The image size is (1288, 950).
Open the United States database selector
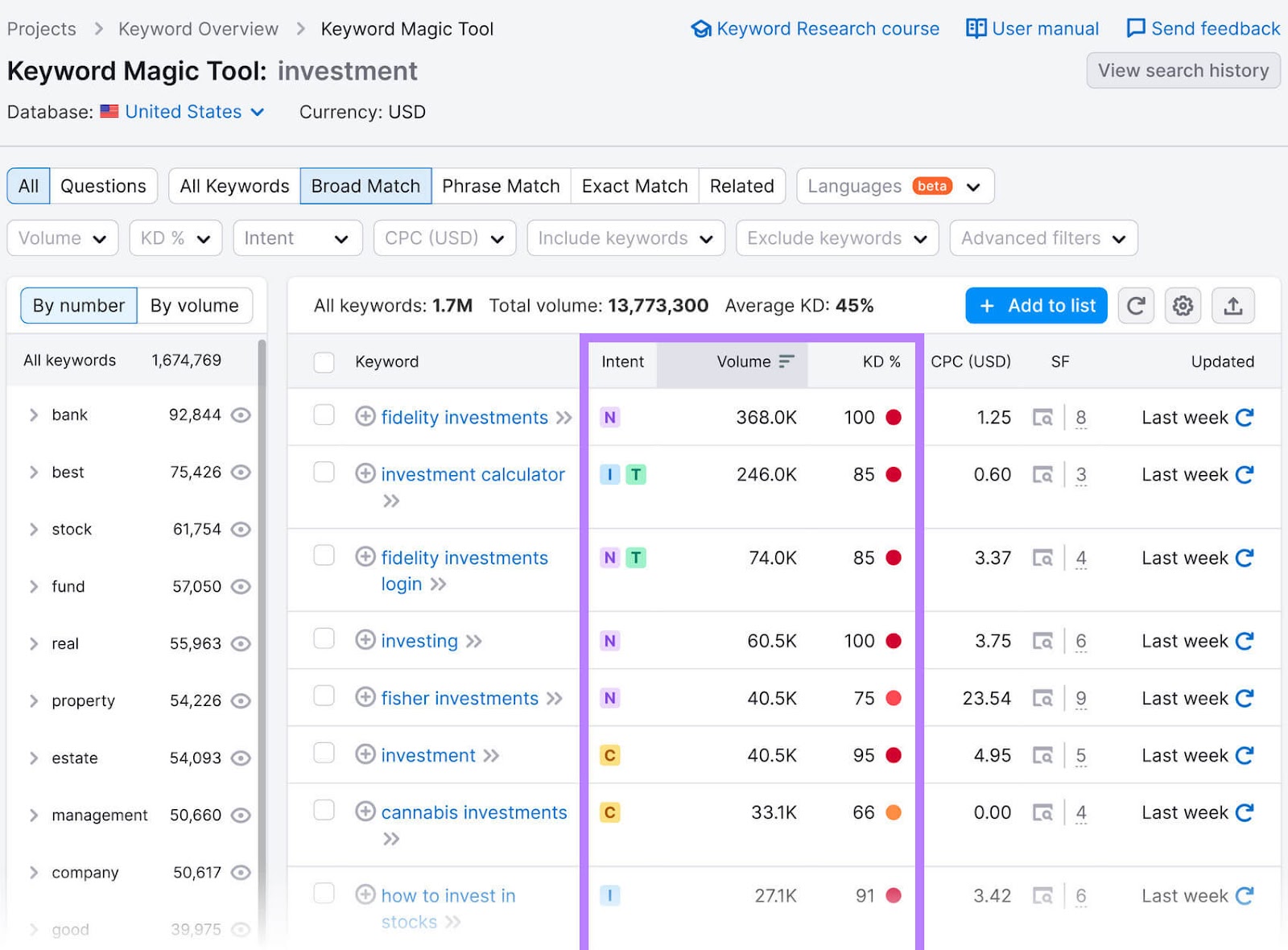pyautogui.click(x=184, y=112)
